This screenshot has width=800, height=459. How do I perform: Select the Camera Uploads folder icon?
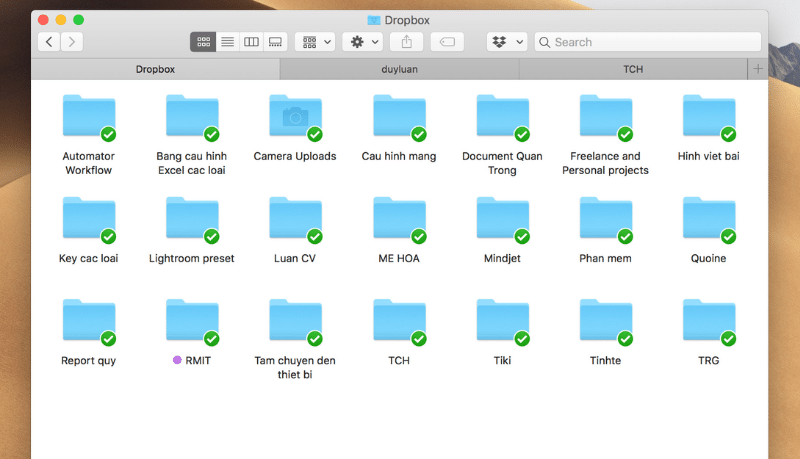click(295, 116)
